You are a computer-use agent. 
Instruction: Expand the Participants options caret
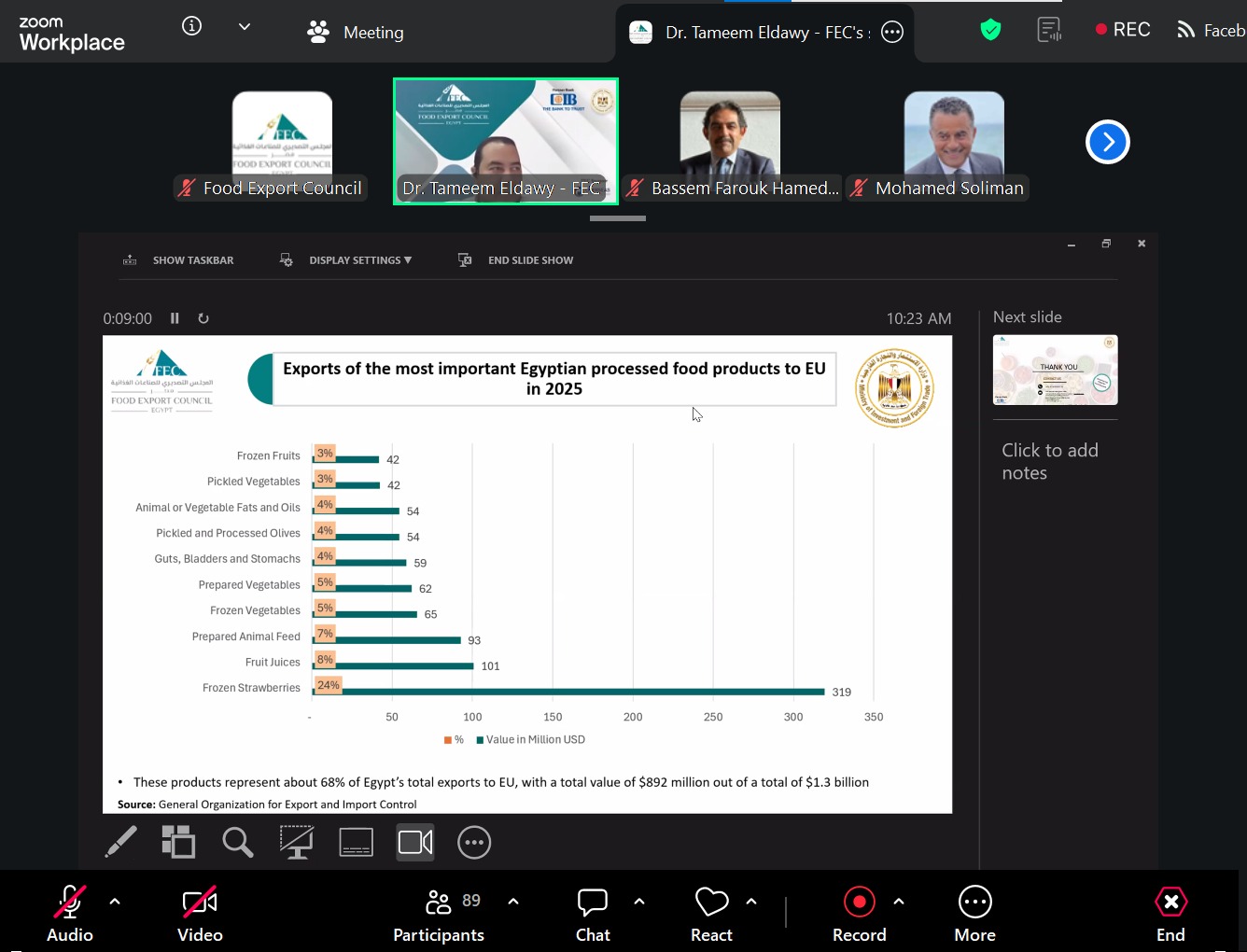point(513,902)
